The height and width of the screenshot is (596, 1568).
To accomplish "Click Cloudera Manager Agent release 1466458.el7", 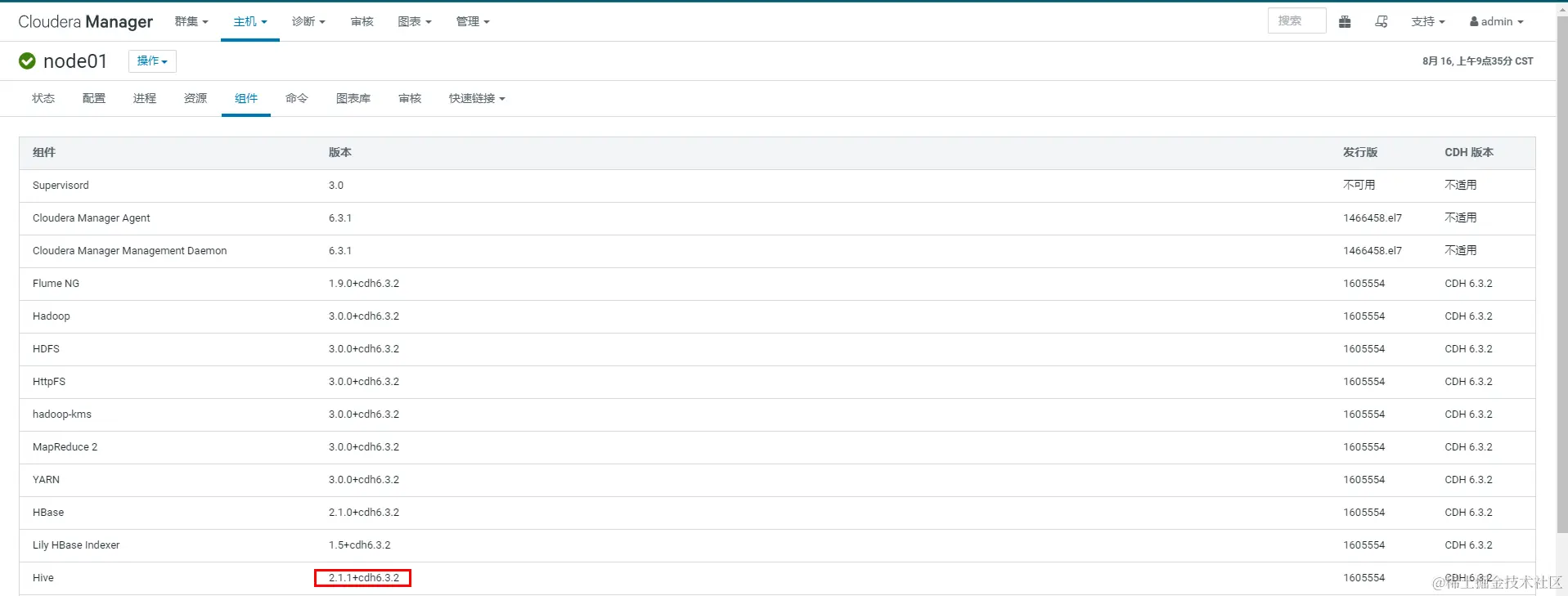I will [1373, 218].
